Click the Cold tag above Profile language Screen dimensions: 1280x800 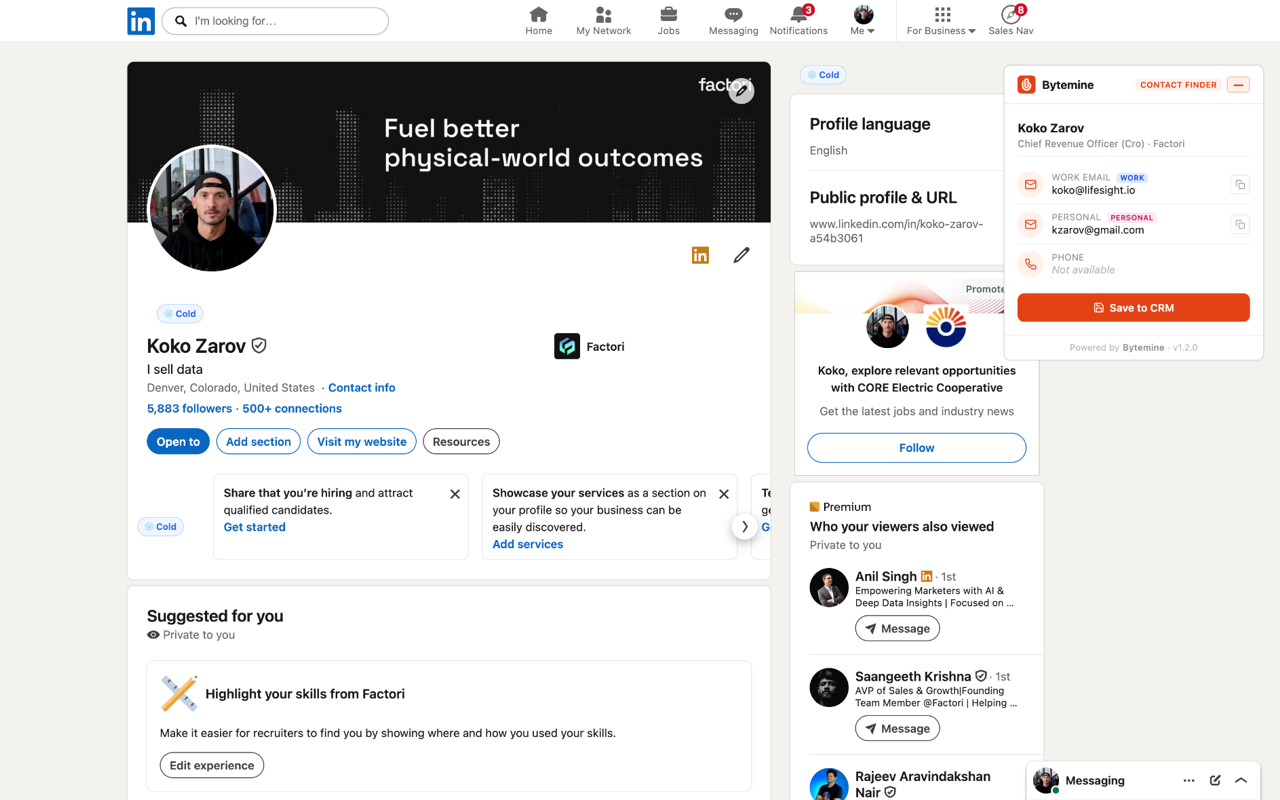pyautogui.click(x=823, y=74)
